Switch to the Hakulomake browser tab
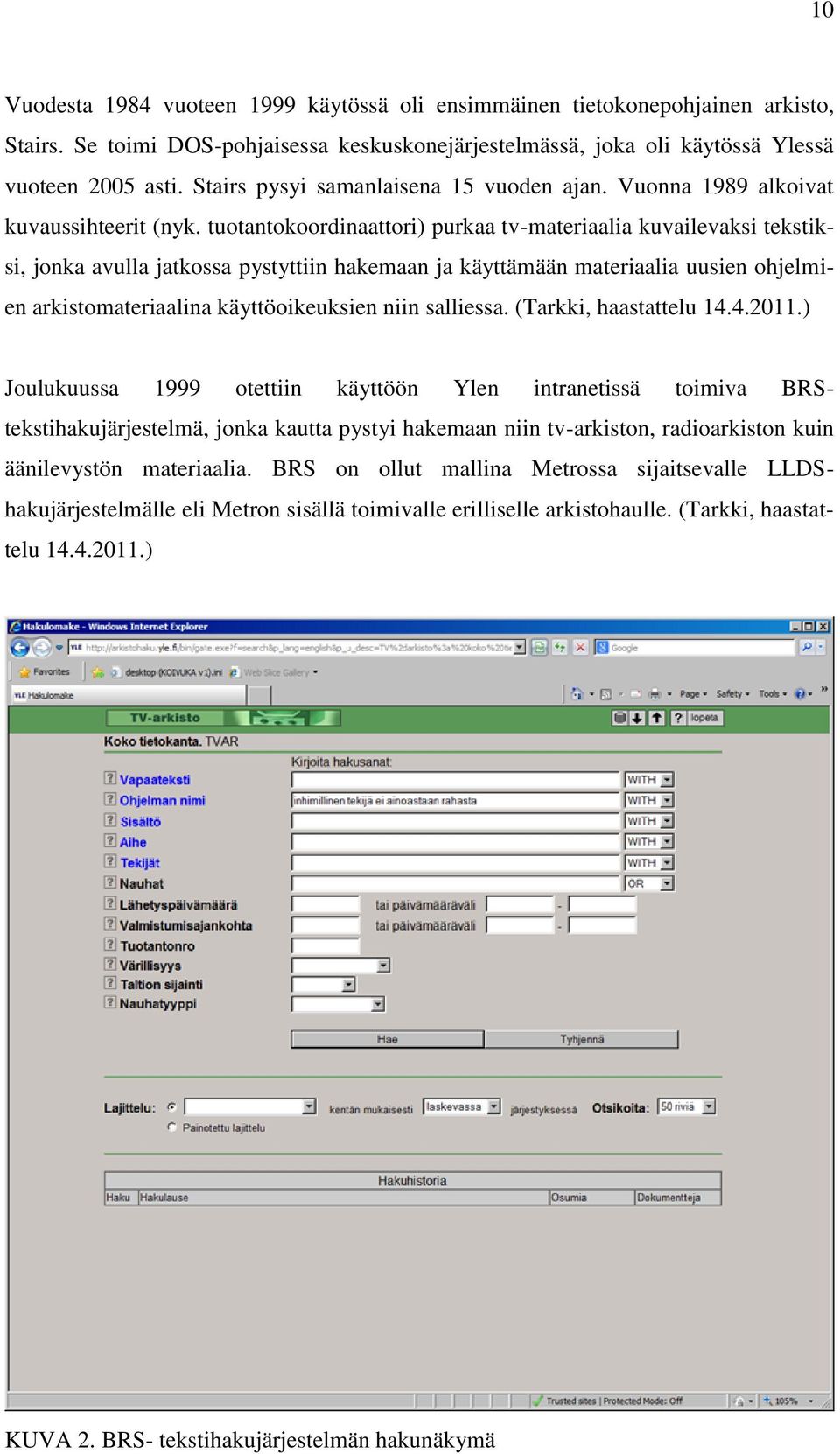The image size is (840, 1454). (x=128, y=695)
